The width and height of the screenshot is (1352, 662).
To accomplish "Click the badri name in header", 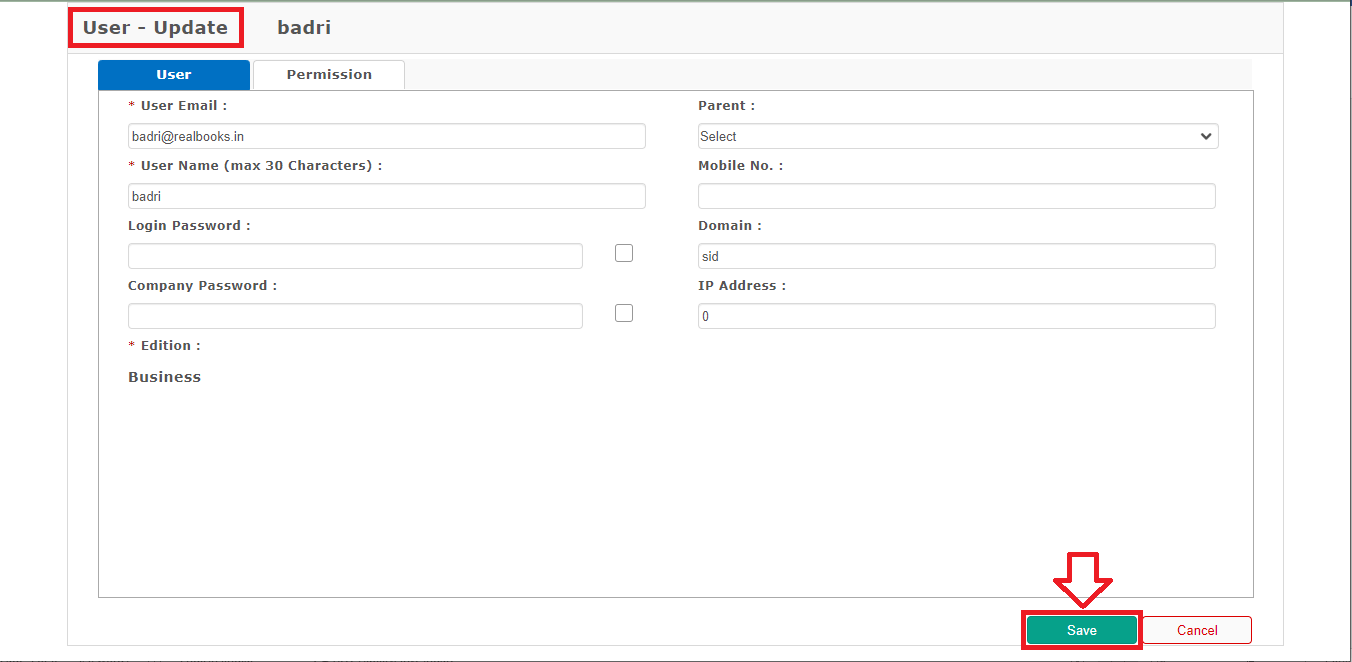I will (x=304, y=28).
